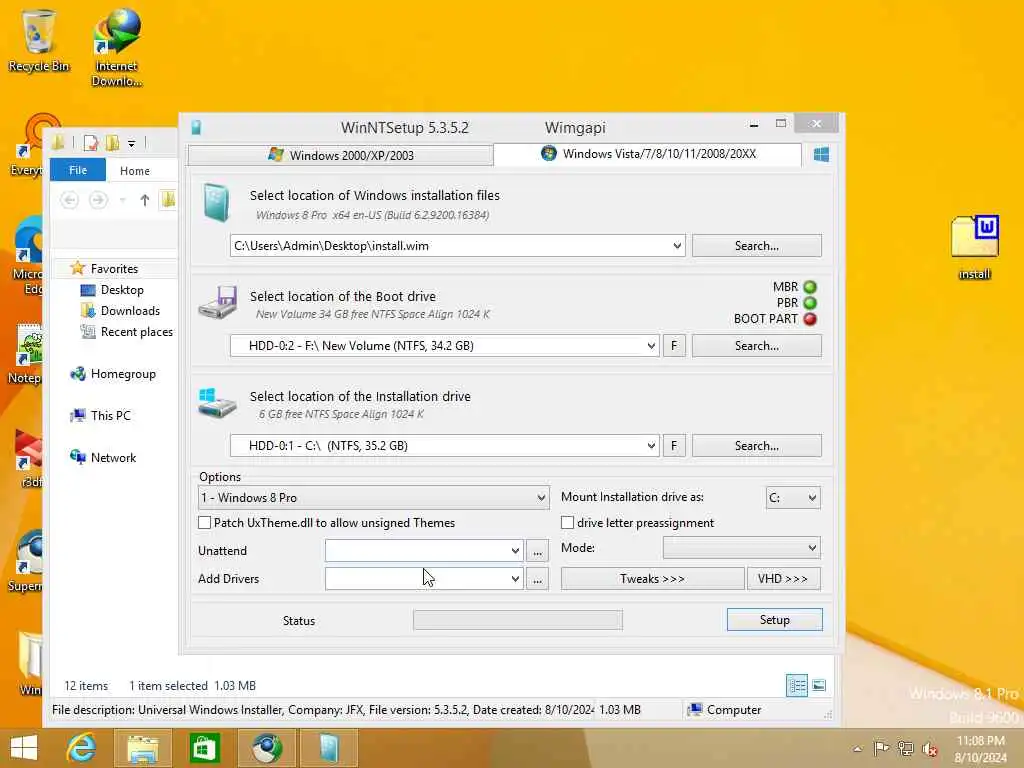This screenshot has width=1024, height=768.
Task: Enable Patch UxTheme.dll checkbox
Action: click(204, 522)
